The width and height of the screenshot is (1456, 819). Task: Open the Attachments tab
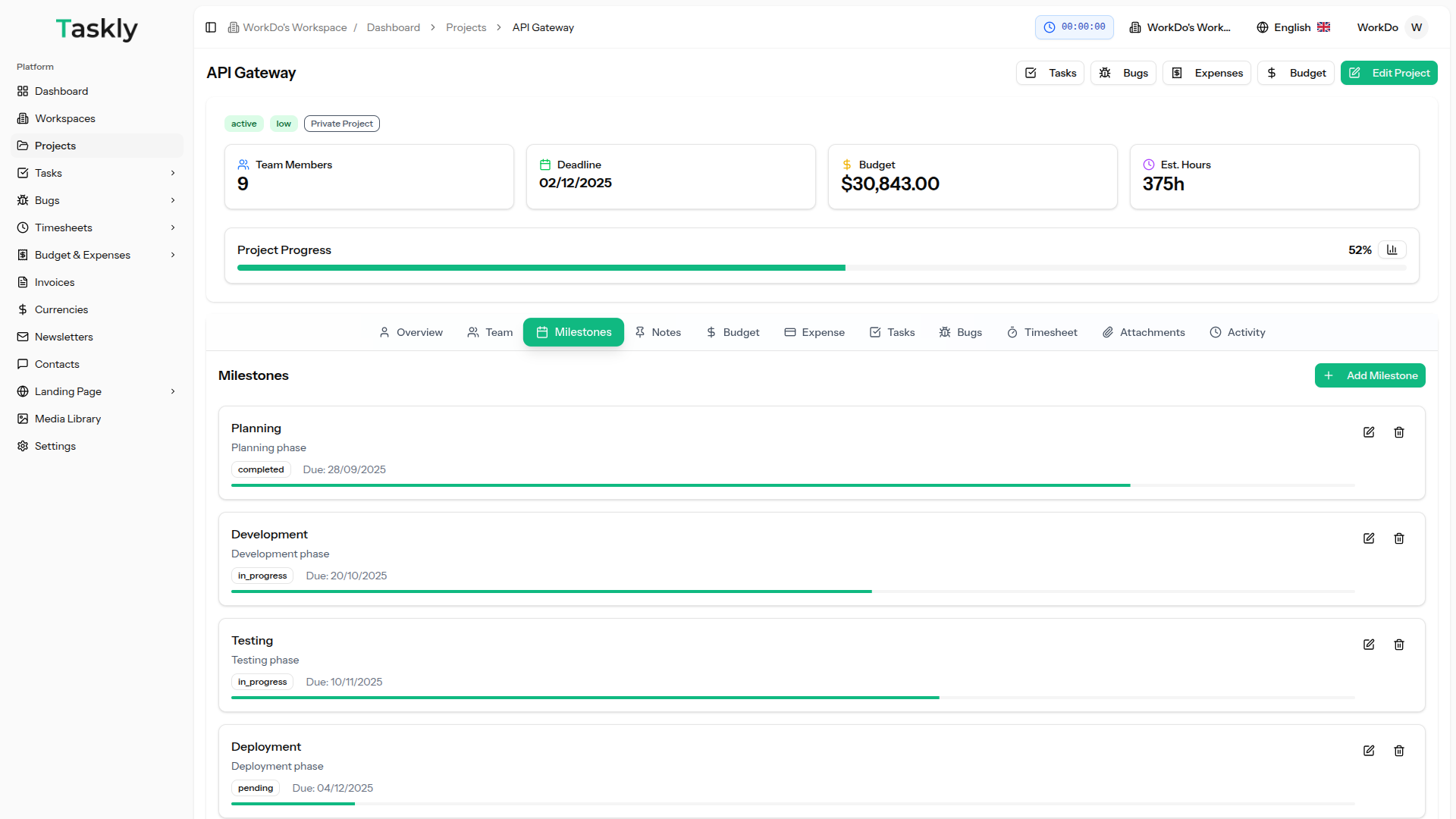1144,332
